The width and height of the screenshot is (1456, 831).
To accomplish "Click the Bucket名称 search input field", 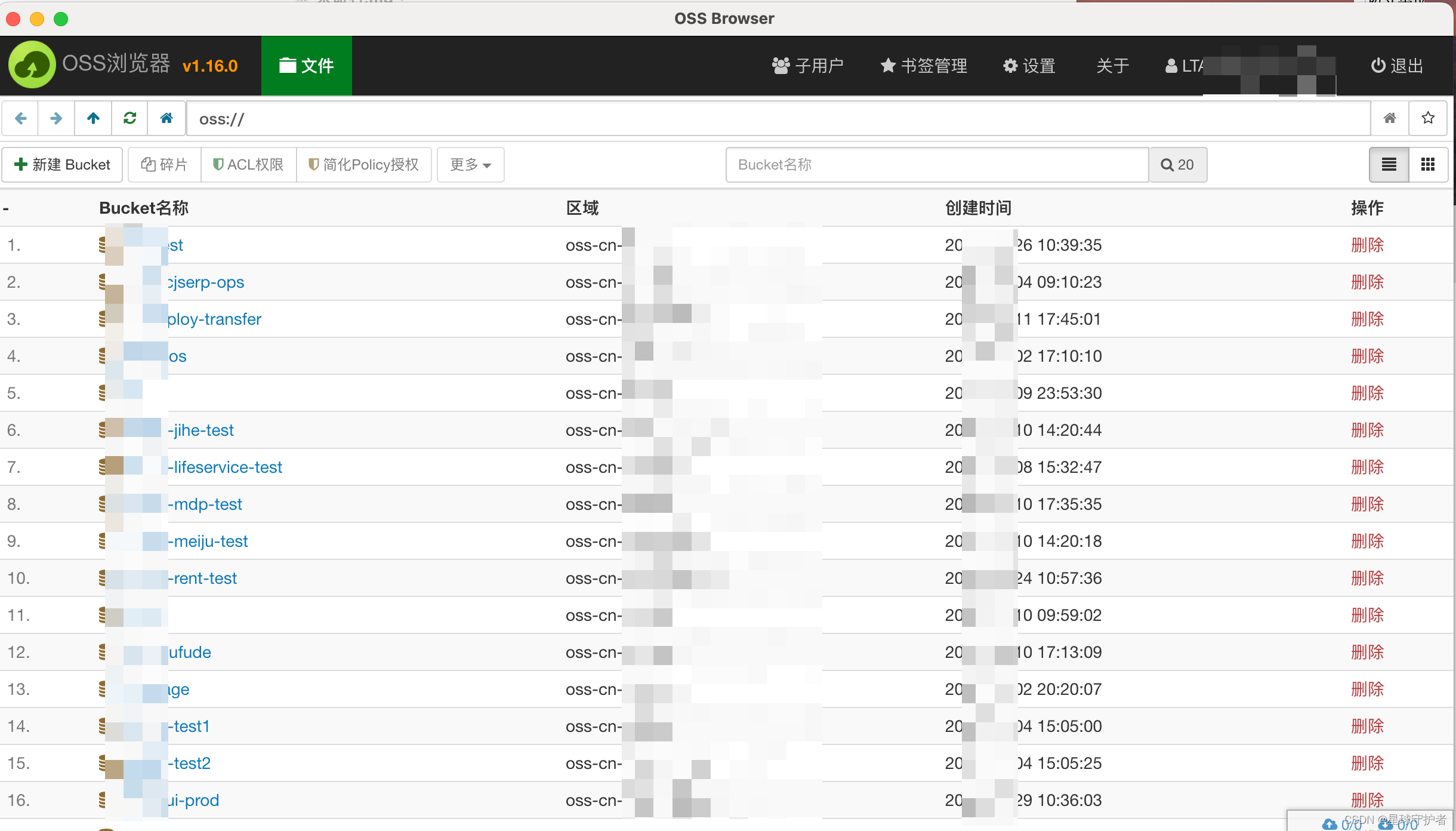I will tap(936, 165).
